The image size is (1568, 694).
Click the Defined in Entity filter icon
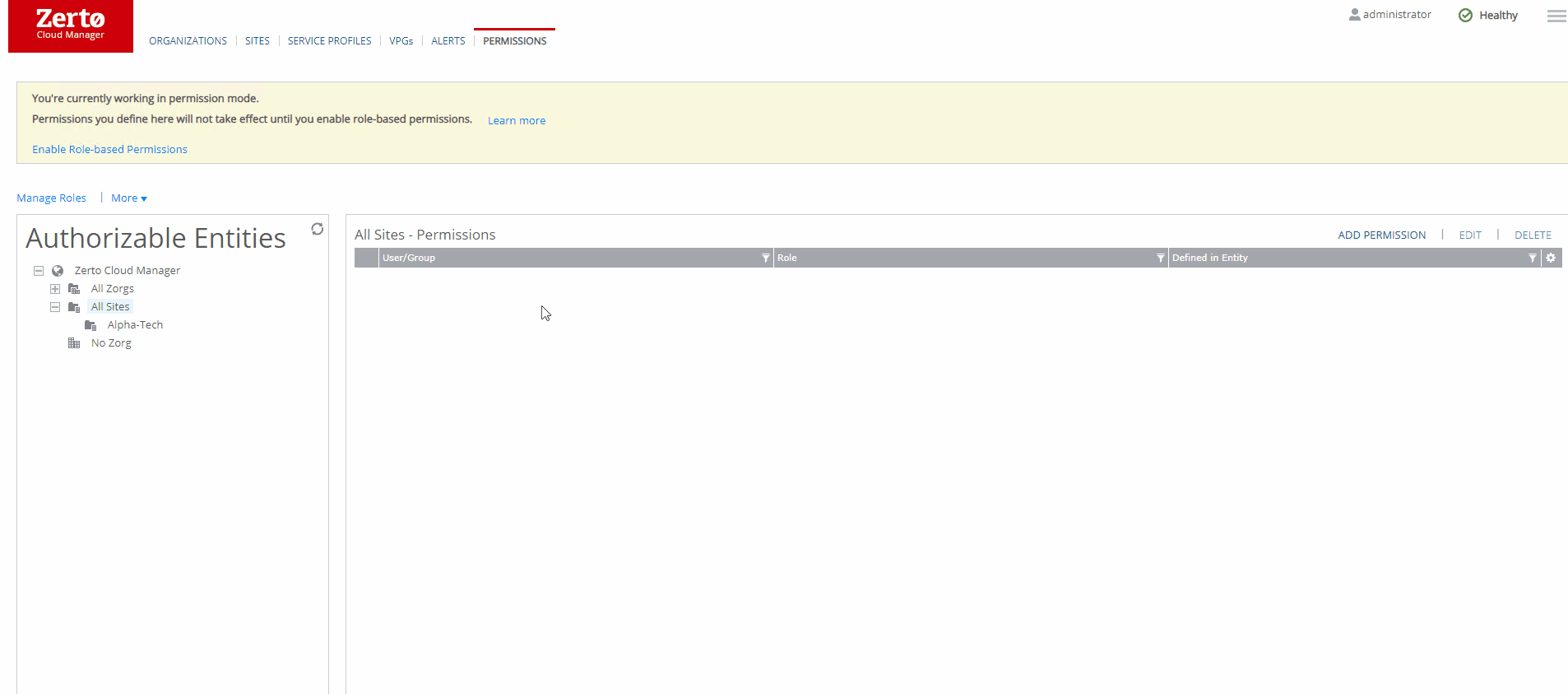coord(1532,258)
